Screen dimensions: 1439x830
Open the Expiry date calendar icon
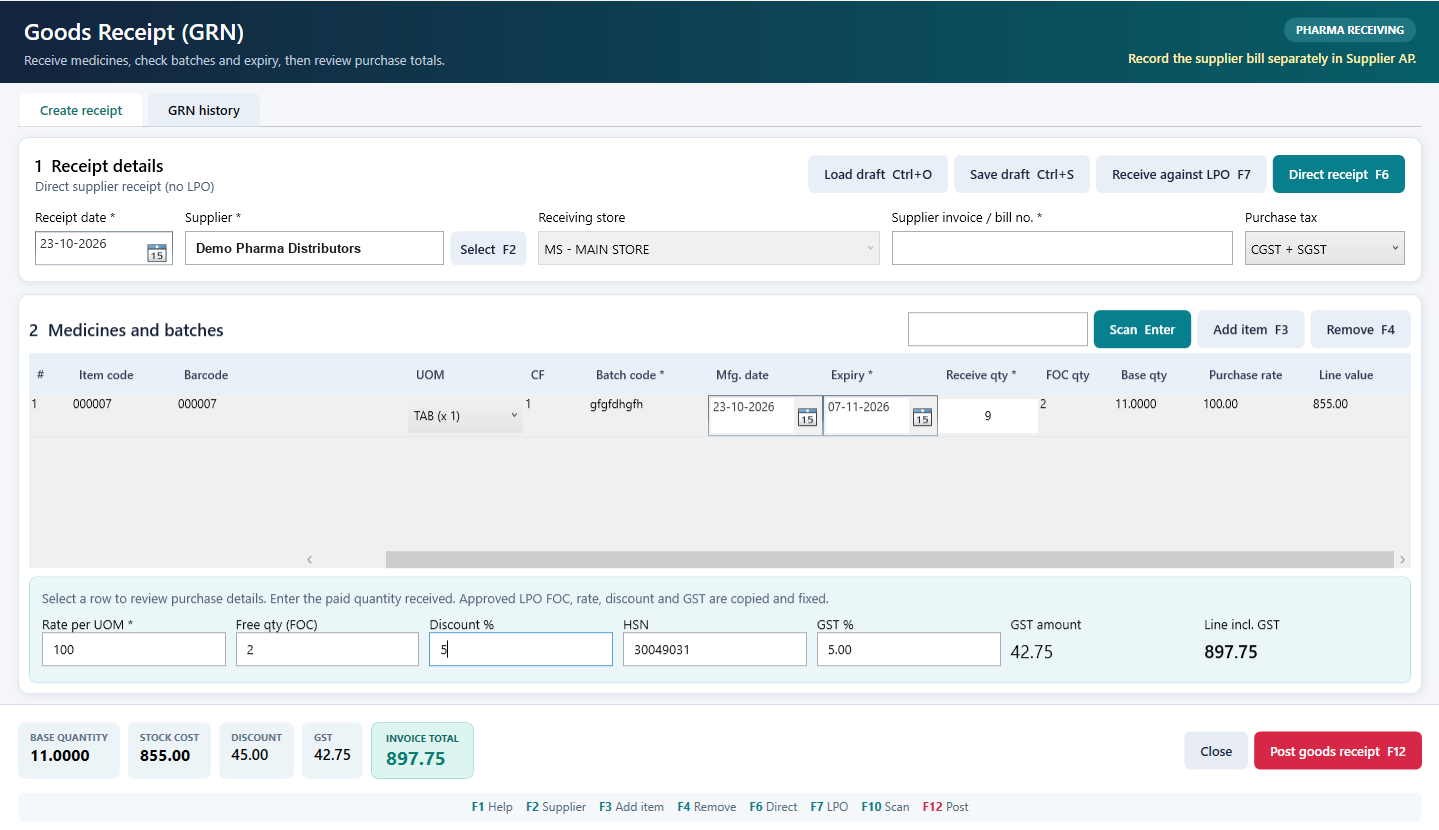pyautogui.click(x=922, y=417)
